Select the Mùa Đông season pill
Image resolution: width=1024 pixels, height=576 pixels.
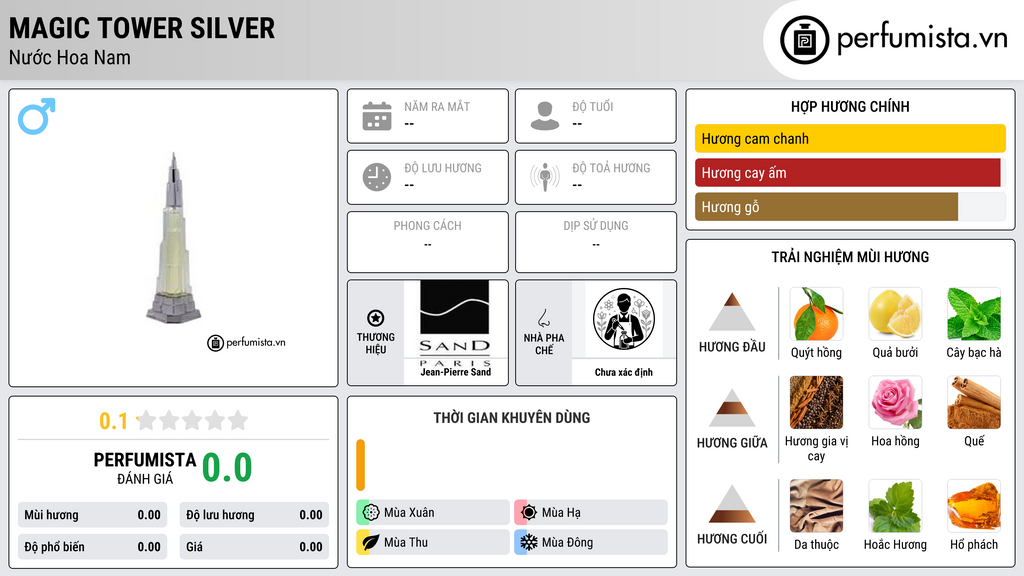coord(591,542)
